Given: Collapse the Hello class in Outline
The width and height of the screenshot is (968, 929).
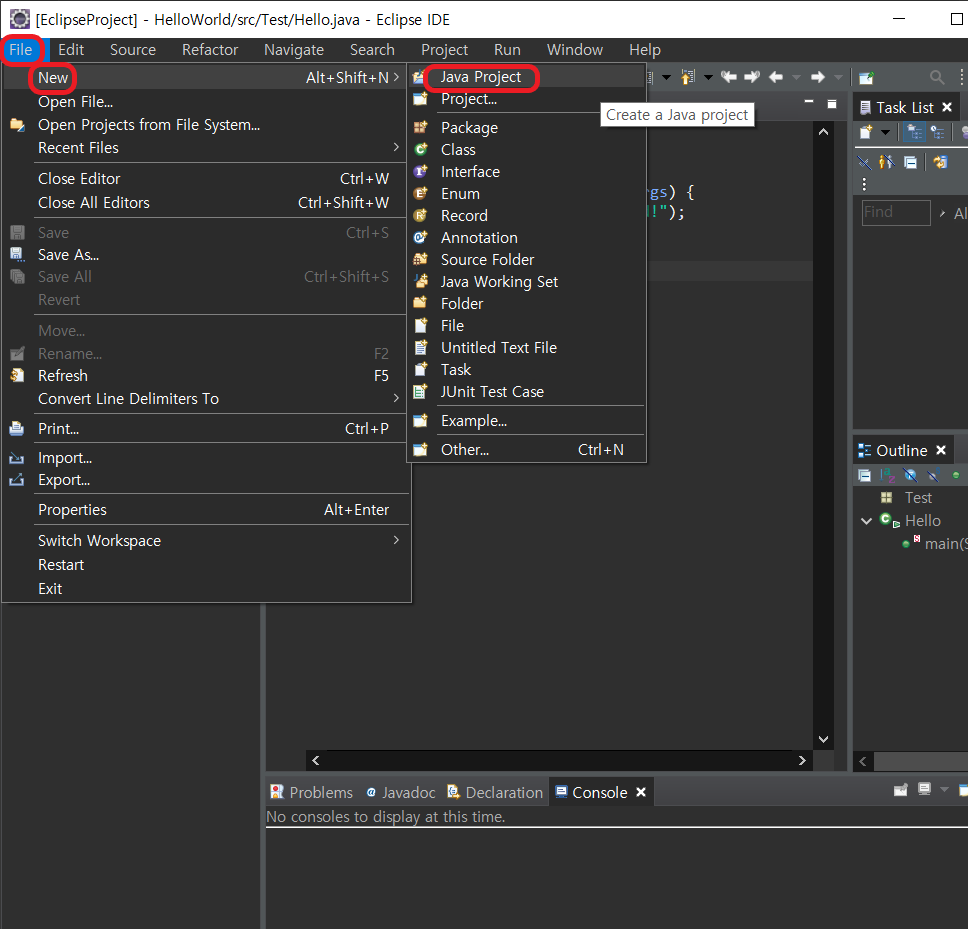Looking at the screenshot, I should coord(866,521).
